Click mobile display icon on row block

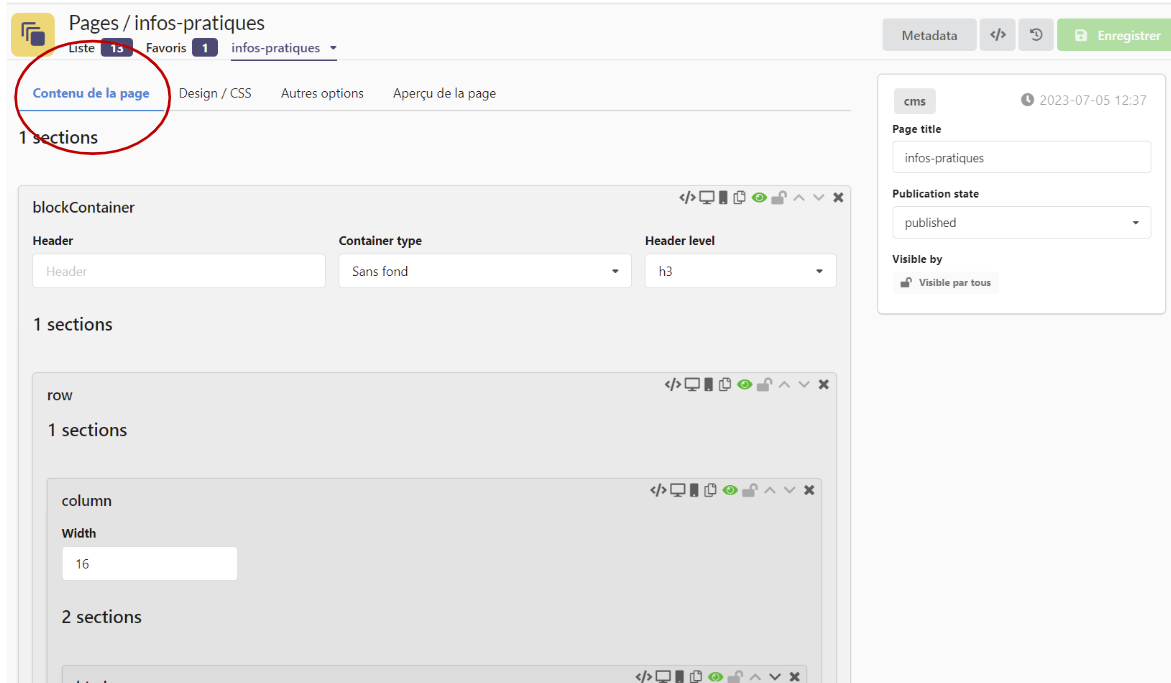point(709,385)
